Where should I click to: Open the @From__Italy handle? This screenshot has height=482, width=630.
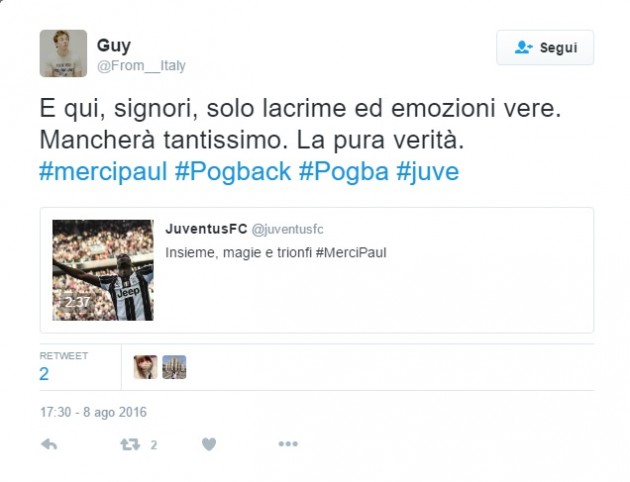(141, 65)
